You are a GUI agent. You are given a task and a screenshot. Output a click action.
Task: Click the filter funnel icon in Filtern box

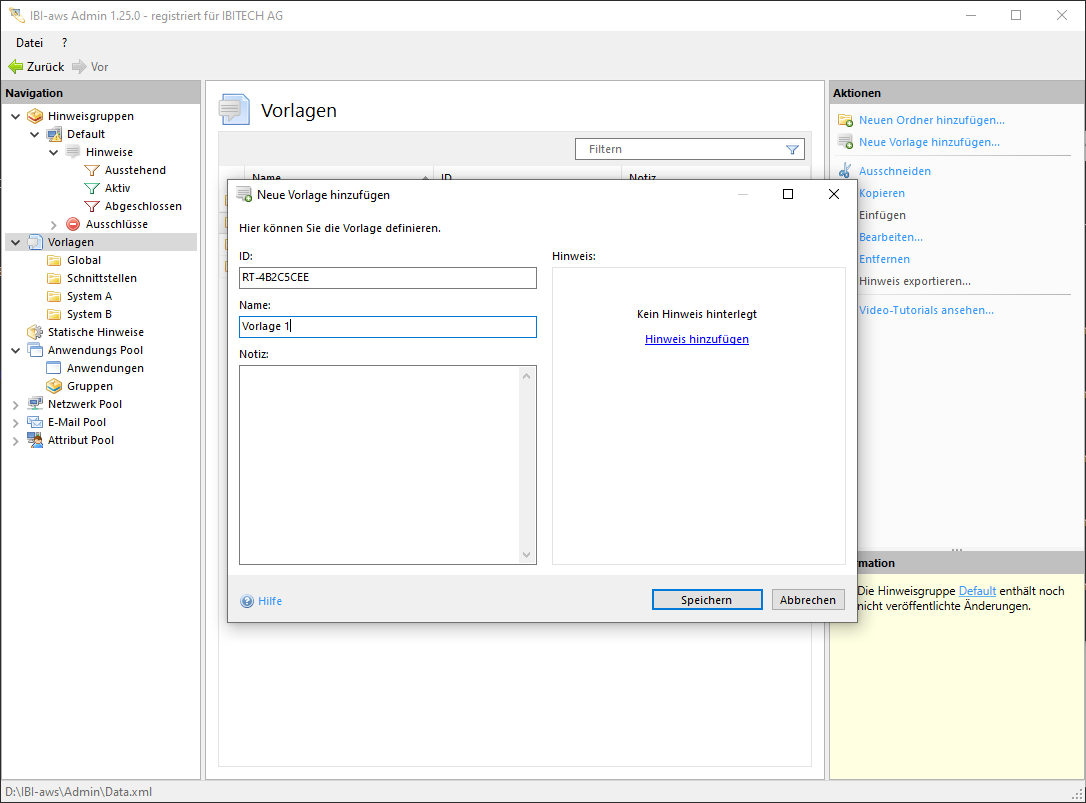(792, 149)
